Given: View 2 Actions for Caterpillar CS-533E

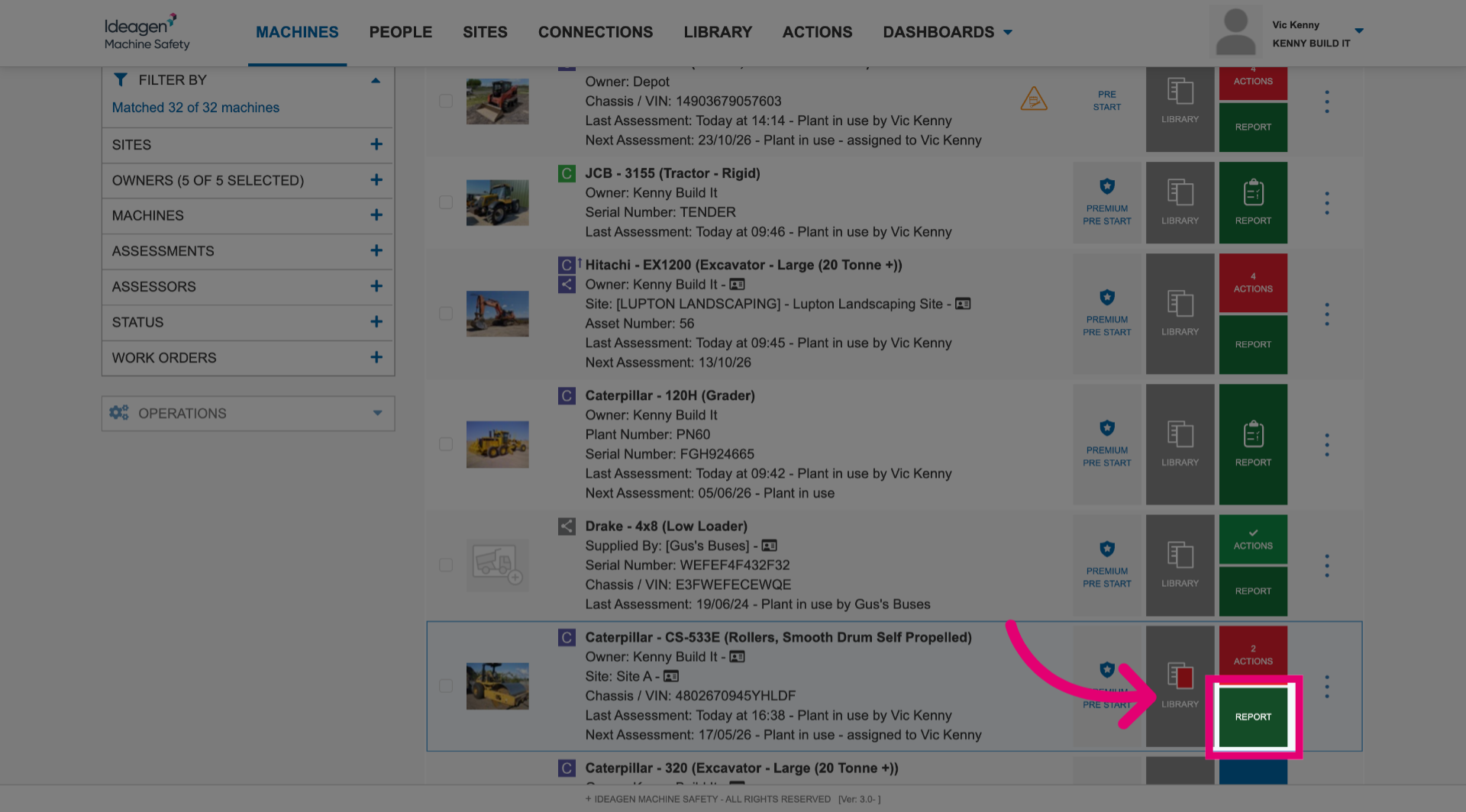Looking at the screenshot, I should coord(1253,655).
